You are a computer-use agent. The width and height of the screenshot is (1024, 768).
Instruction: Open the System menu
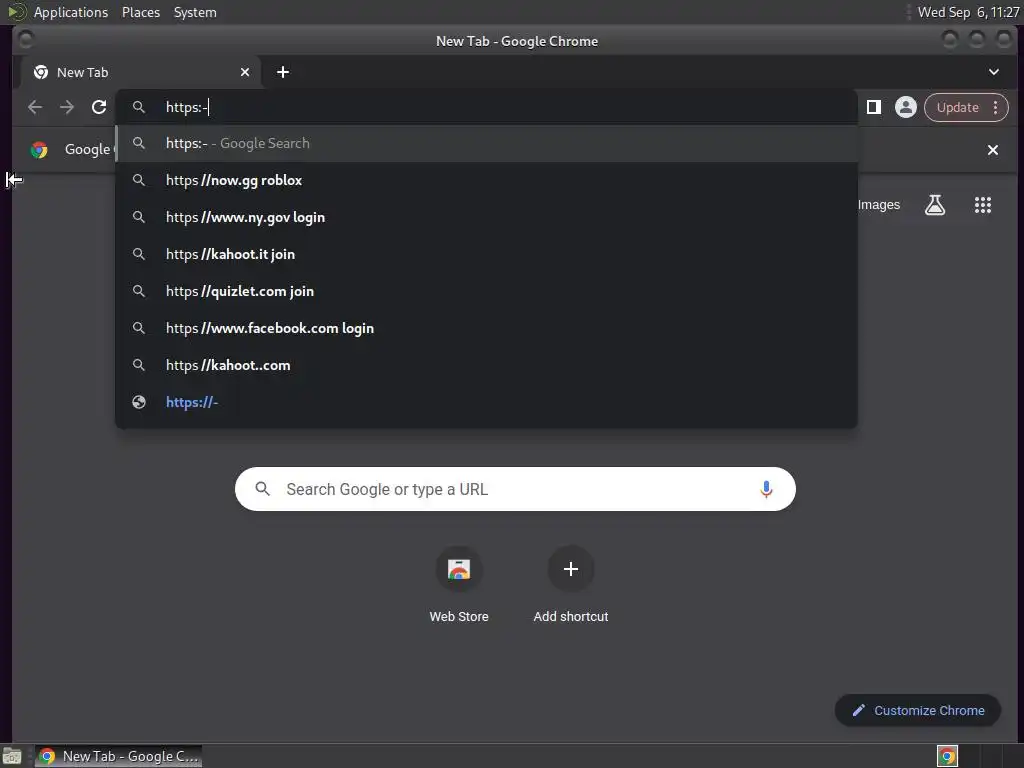pos(195,12)
